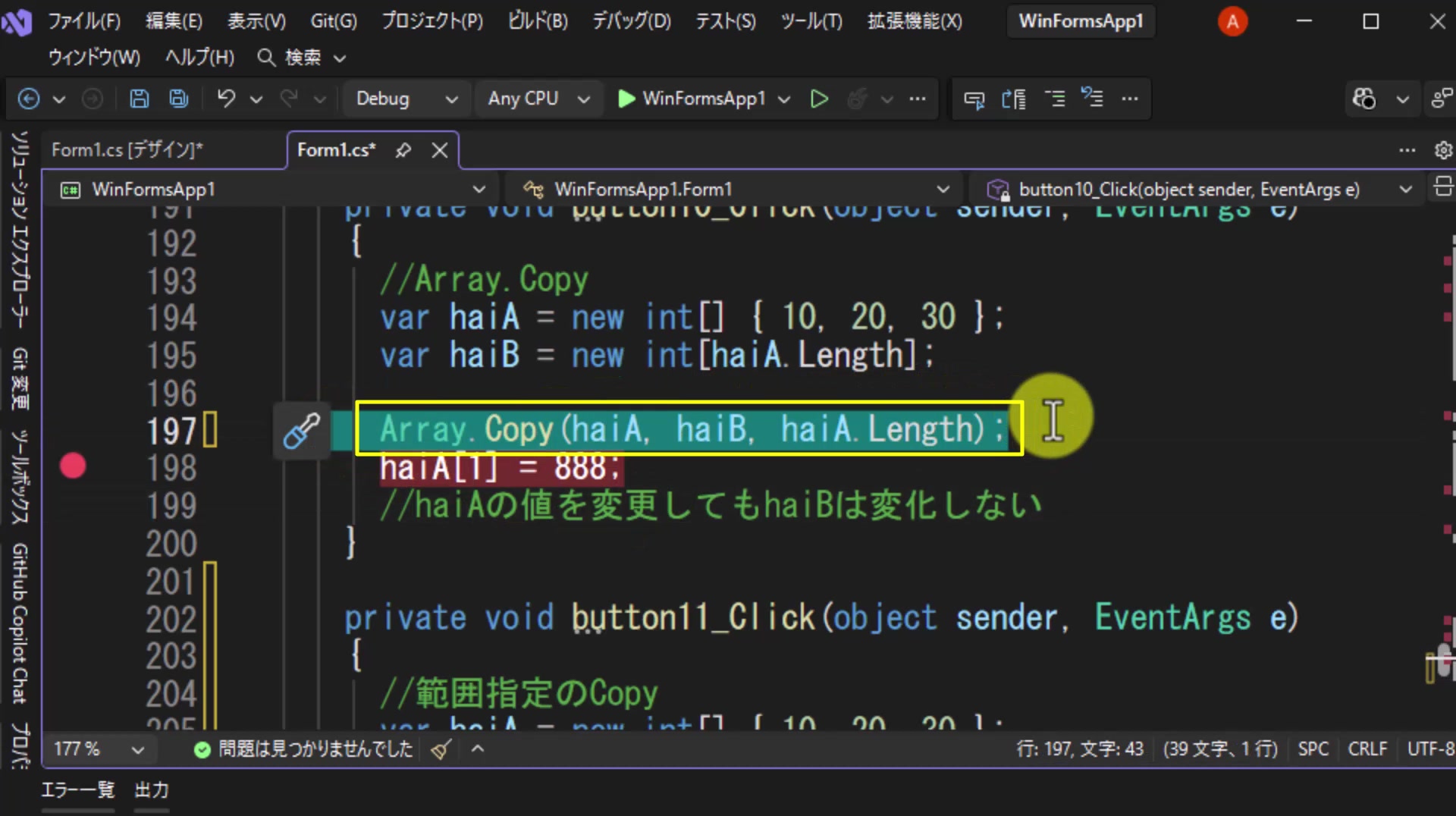Click the 行: 197, 文字: 43 position indicator

pos(1080,749)
